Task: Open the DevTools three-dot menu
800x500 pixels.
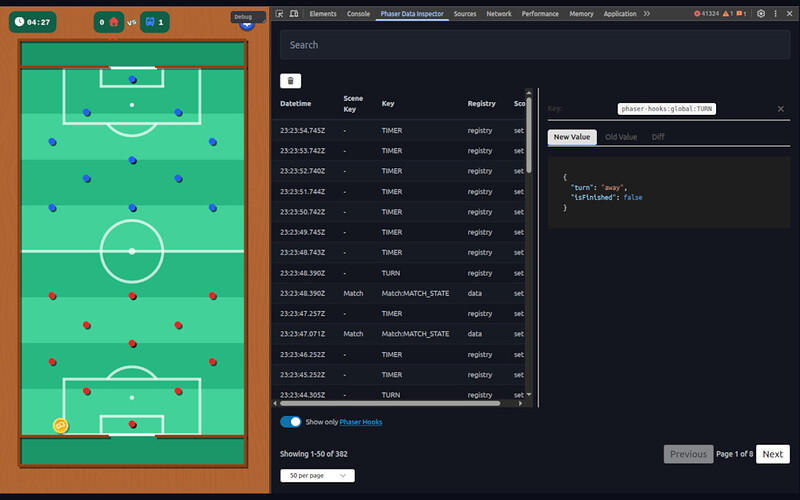Action: click(x=776, y=14)
